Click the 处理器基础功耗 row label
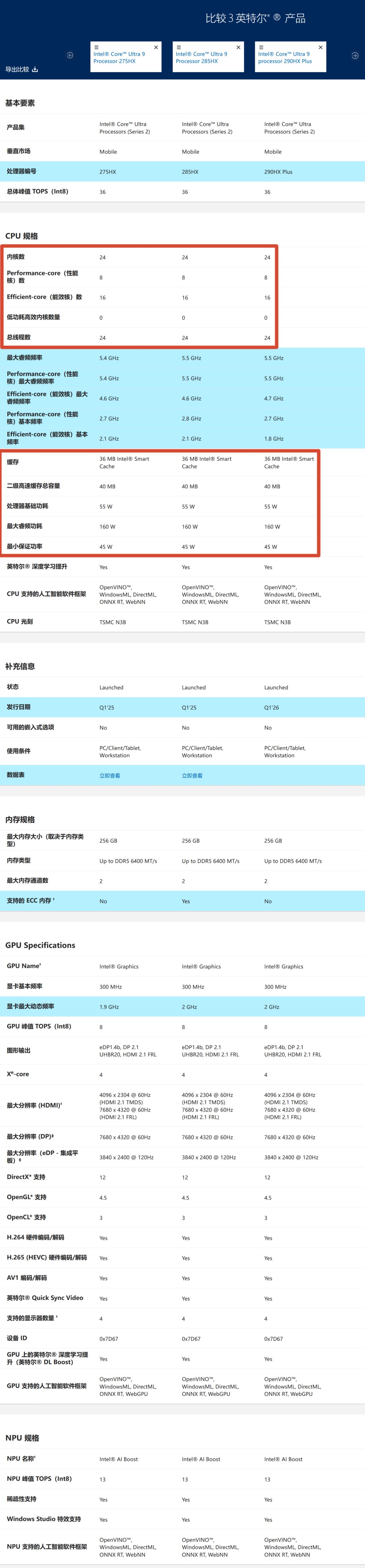The height and width of the screenshot is (1568, 365). (x=27, y=507)
